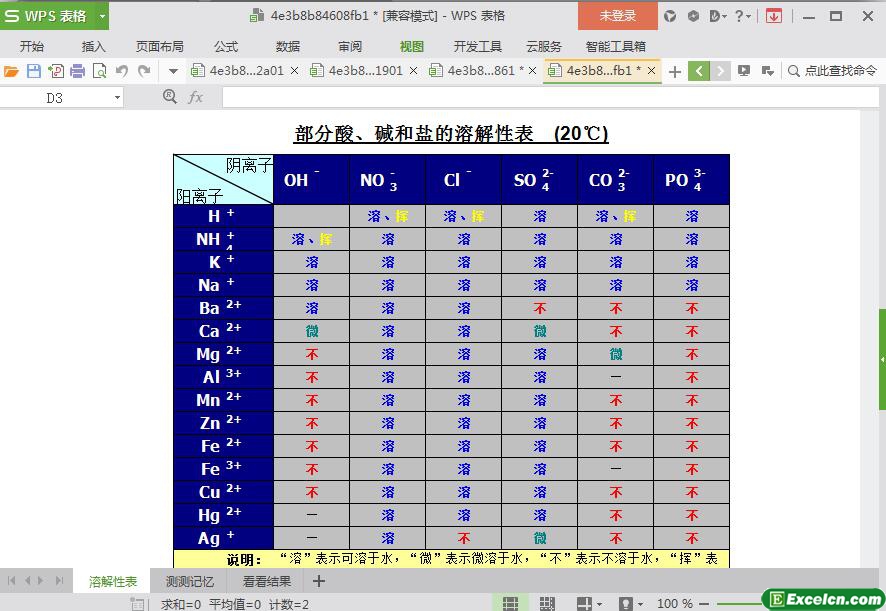
Task: Switch to normal view in status bar
Action: click(x=510, y=603)
